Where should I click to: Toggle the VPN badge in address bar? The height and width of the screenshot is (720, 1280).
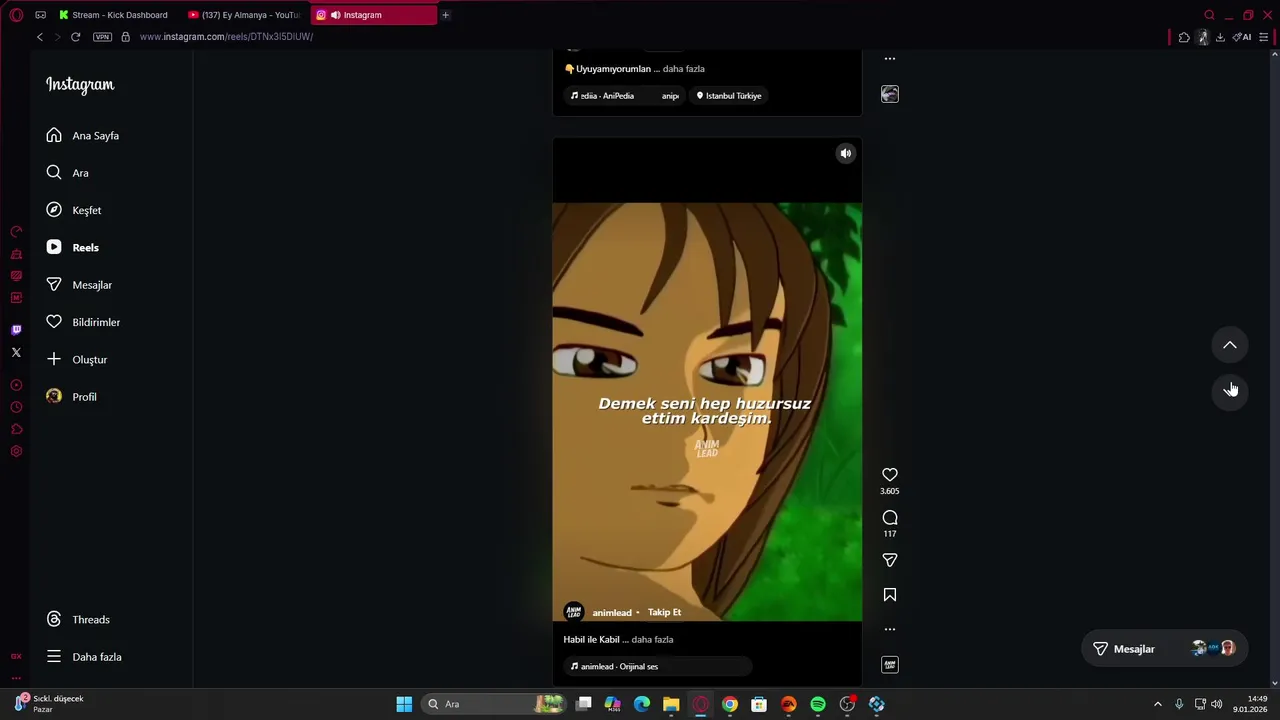click(x=102, y=37)
